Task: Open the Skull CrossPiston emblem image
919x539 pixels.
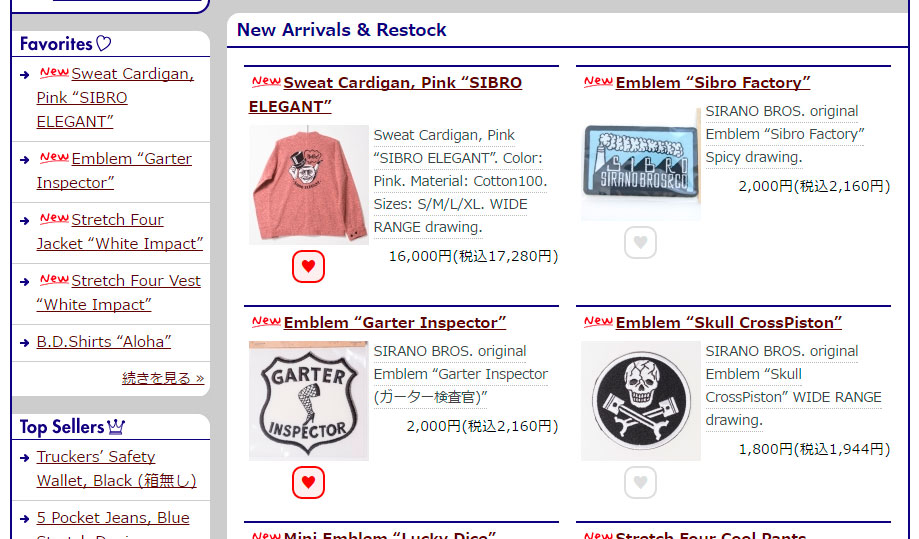Action: coord(641,401)
